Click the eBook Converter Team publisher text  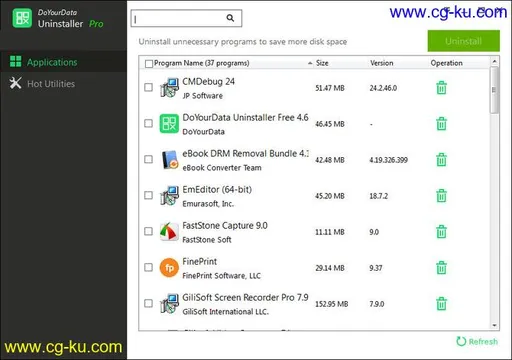coord(222,168)
